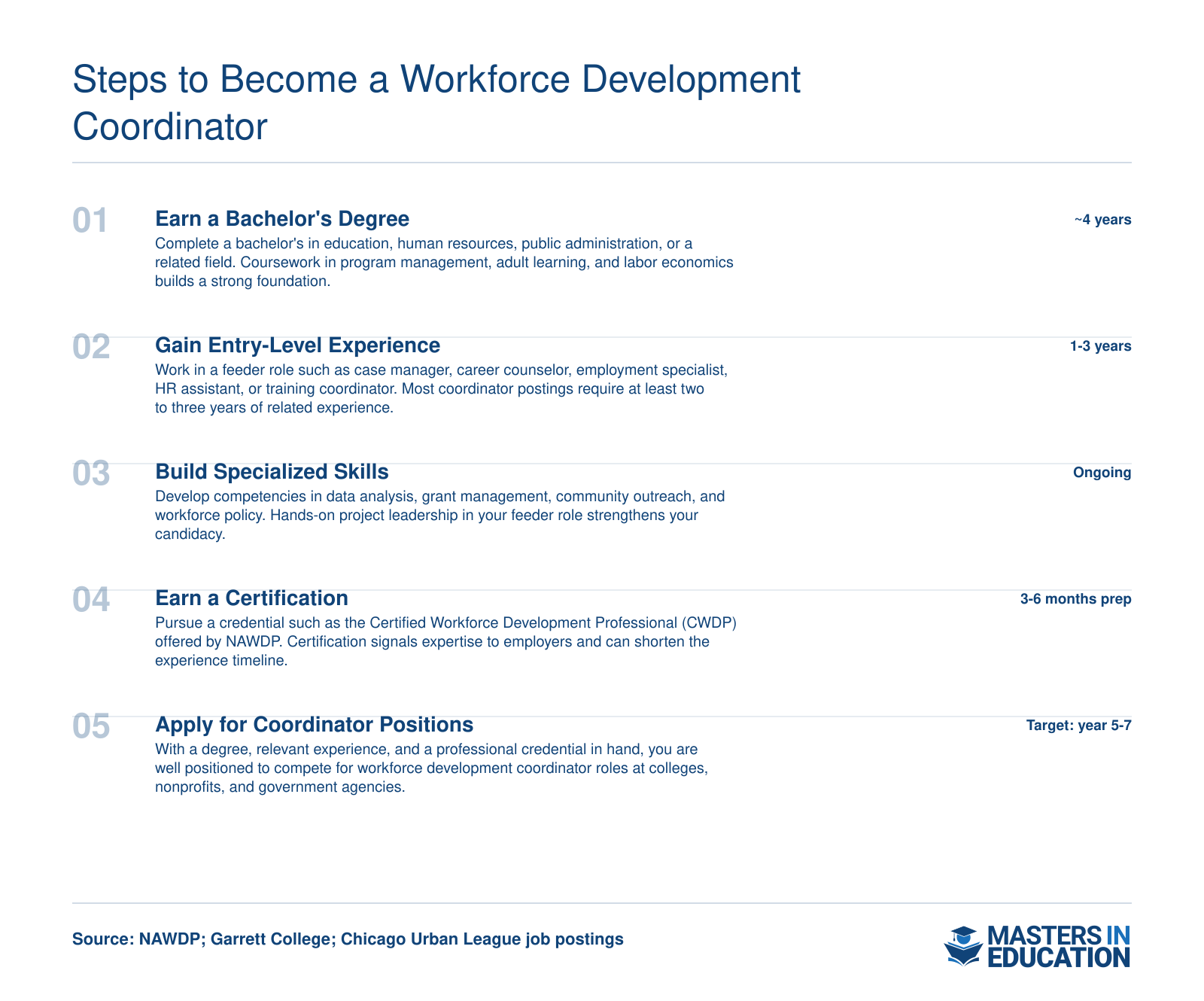Click the paragraph starting 'Complete a bachelor's in education'
Image resolution: width=1204 pixels, height=1001 pixels.
pos(444,263)
